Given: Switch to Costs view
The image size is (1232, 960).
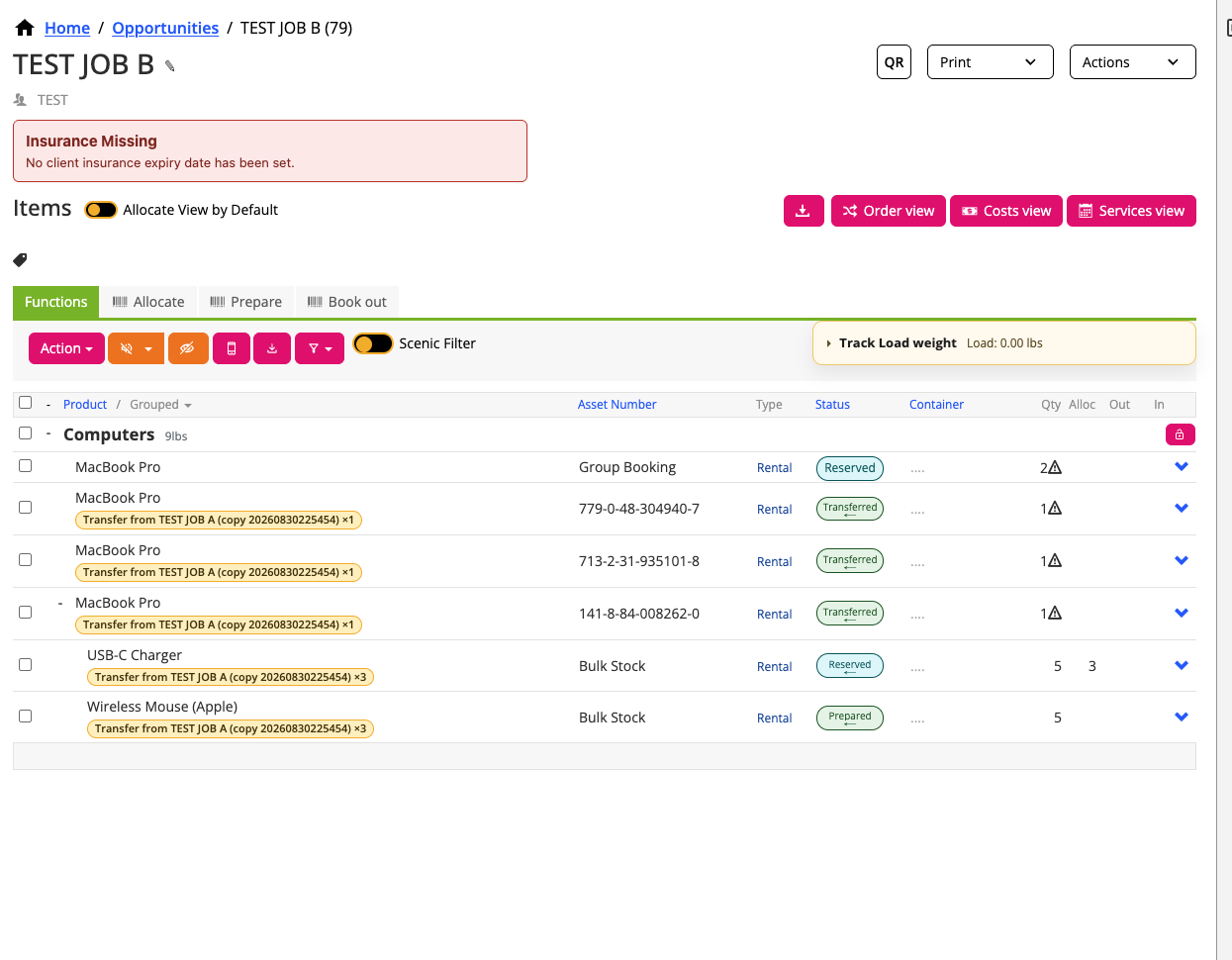Looking at the screenshot, I should point(1006,211).
